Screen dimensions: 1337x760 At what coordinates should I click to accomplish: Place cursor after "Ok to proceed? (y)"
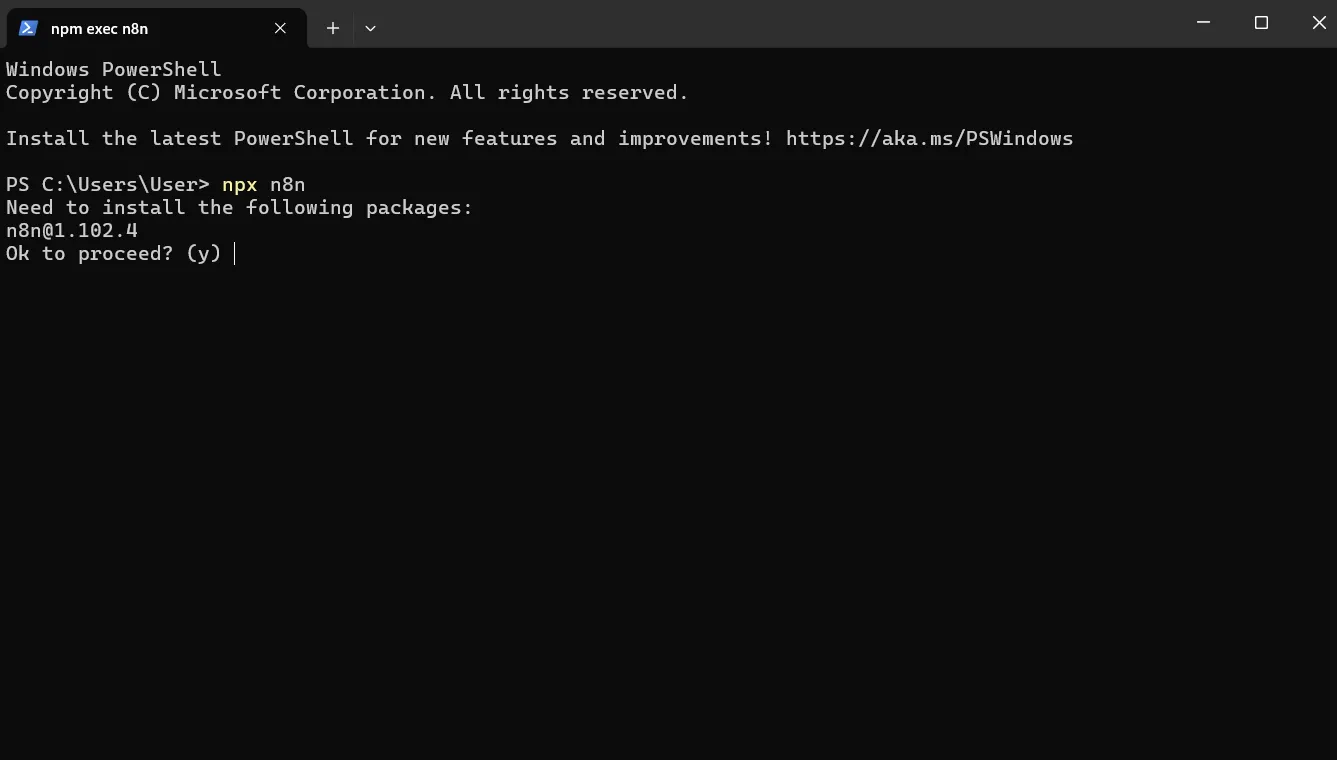[234, 254]
